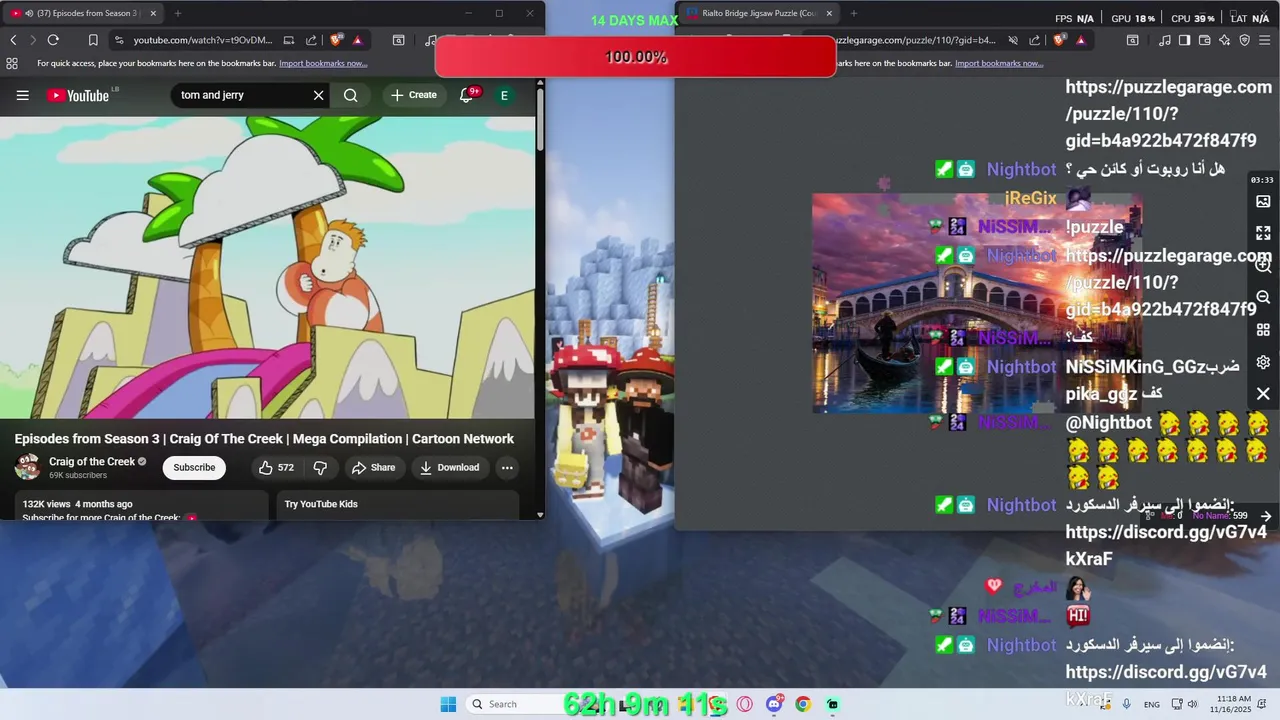Screen dimensions: 1280x720
Task: Open the 'E' account avatar menu
Action: [504, 95]
